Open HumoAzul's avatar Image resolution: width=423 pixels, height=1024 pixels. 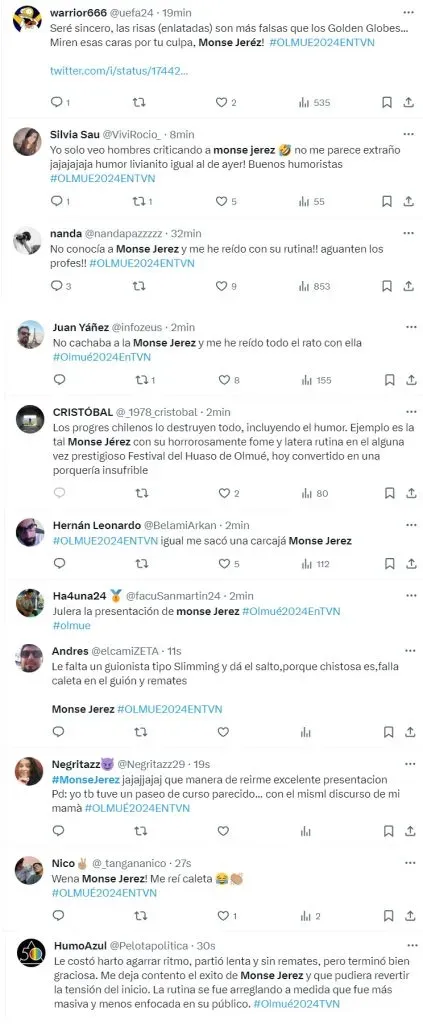[x=31, y=953]
